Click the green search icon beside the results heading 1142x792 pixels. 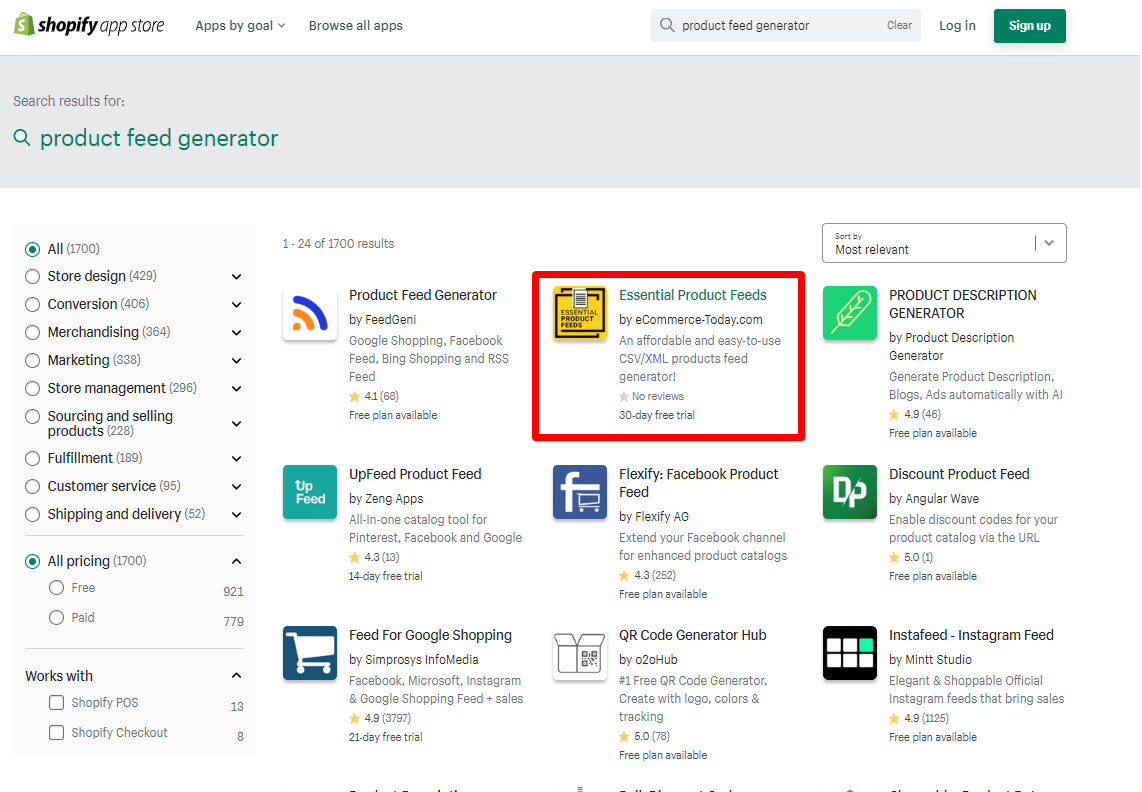coord(22,138)
